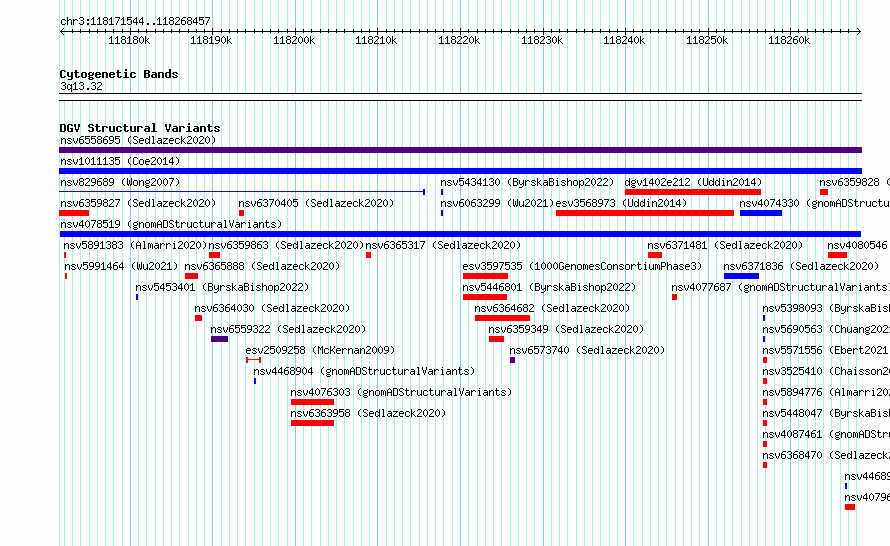
Task: Click nsv6371481 (Sedlazeck2020) label
Action: (725, 245)
